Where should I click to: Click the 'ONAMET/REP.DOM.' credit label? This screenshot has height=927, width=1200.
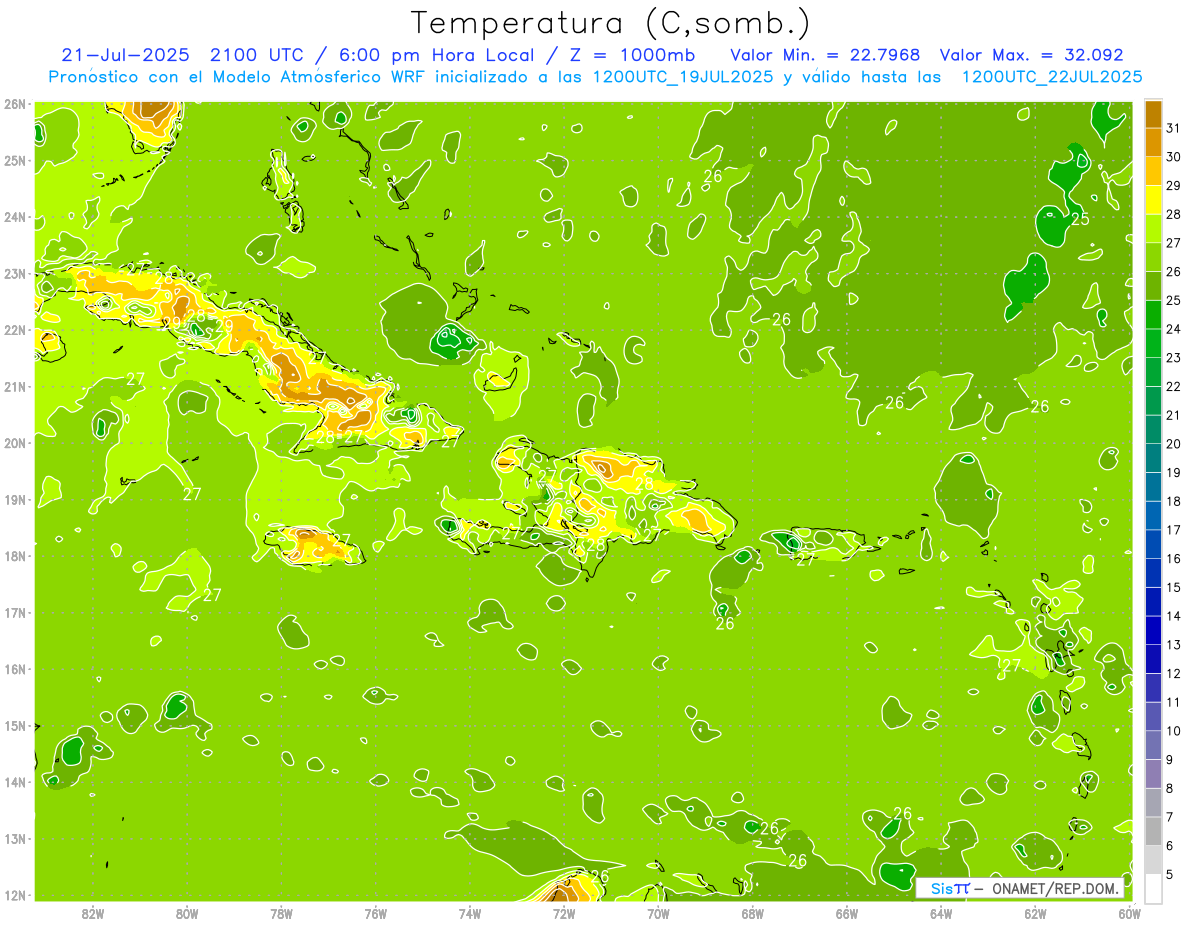tap(1055, 888)
